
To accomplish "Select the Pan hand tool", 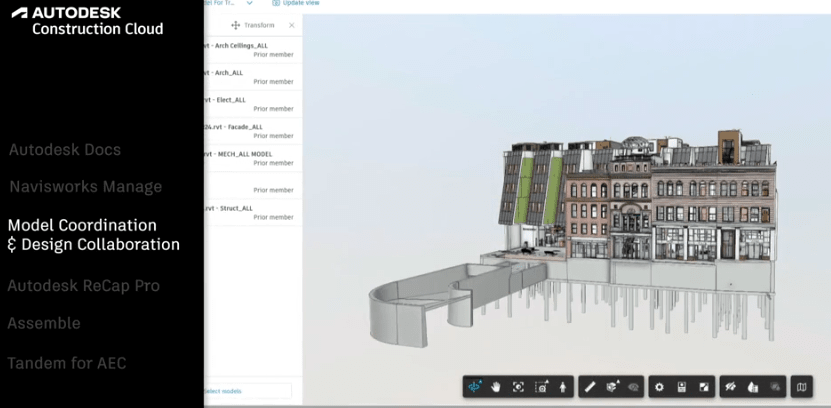I will coord(496,387).
